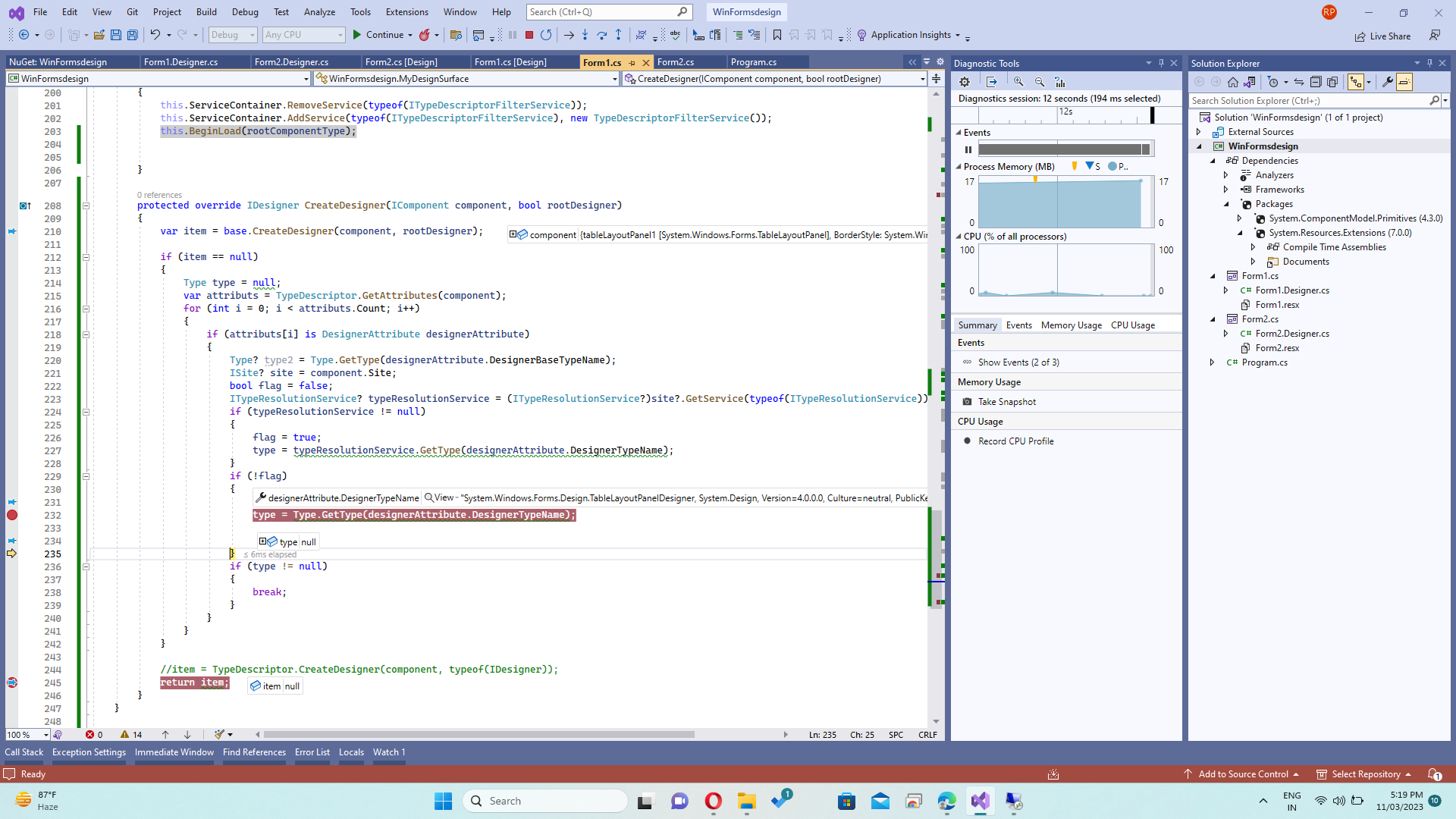
Task: Click Live Share button
Action: coord(1383,36)
